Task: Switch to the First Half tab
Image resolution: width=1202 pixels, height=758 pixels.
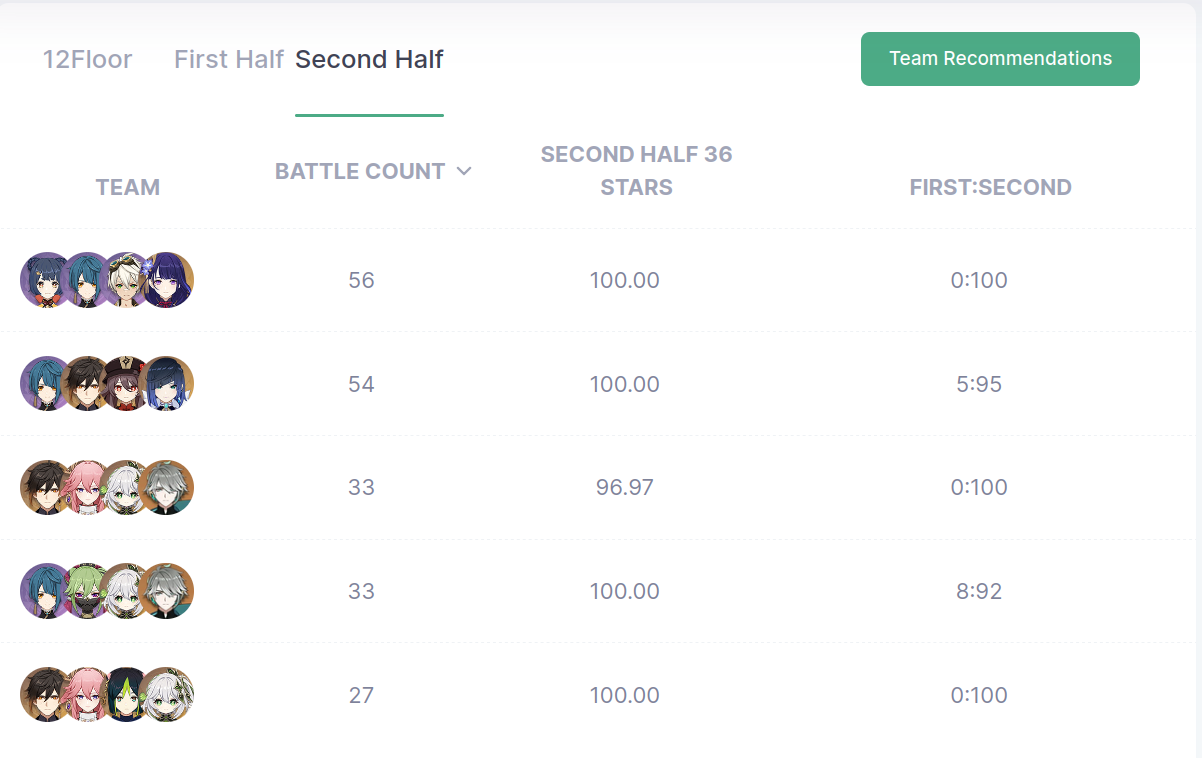Action: pyautogui.click(x=229, y=59)
